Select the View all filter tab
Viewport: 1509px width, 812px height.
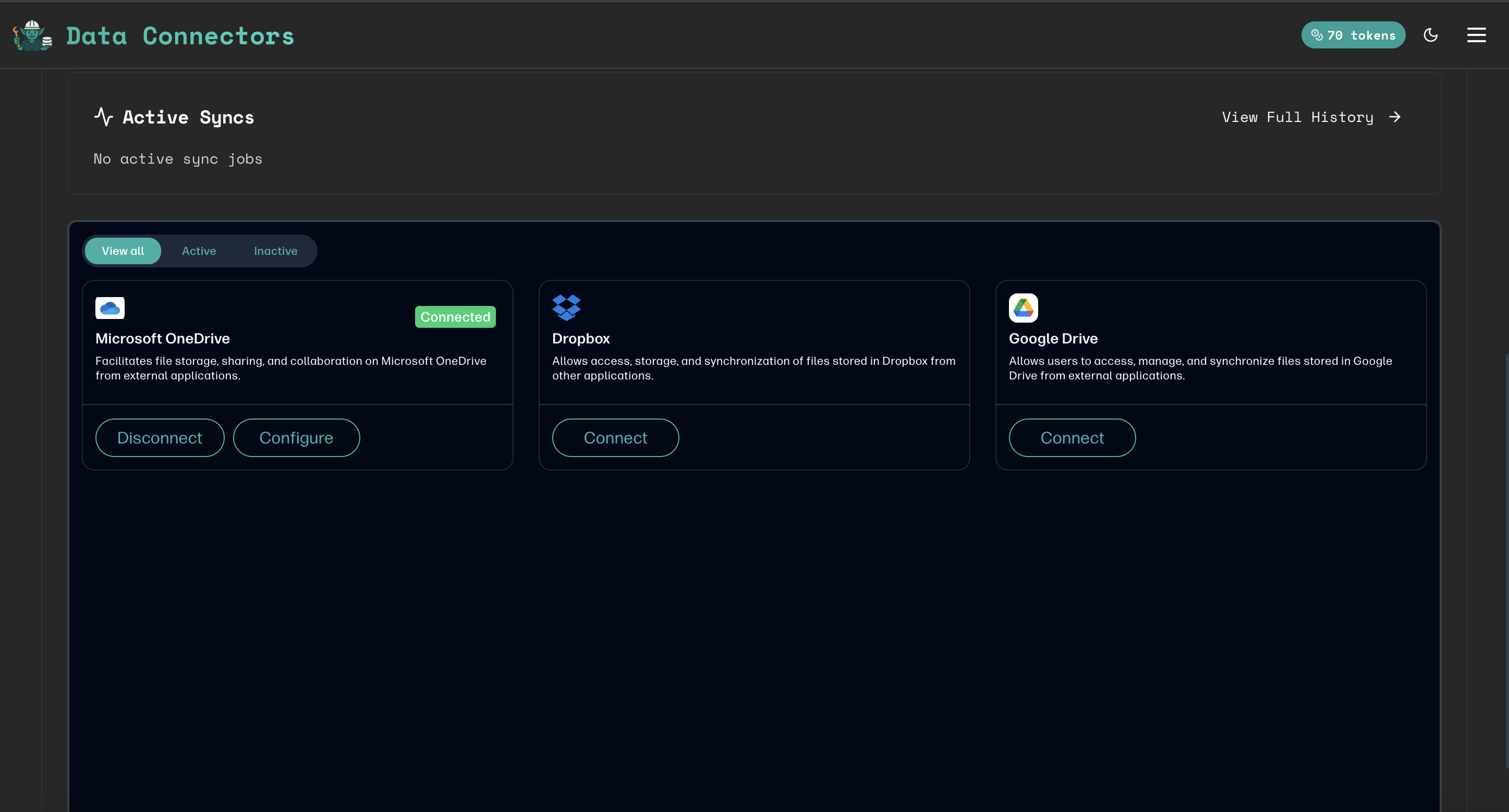click(123, 251)
